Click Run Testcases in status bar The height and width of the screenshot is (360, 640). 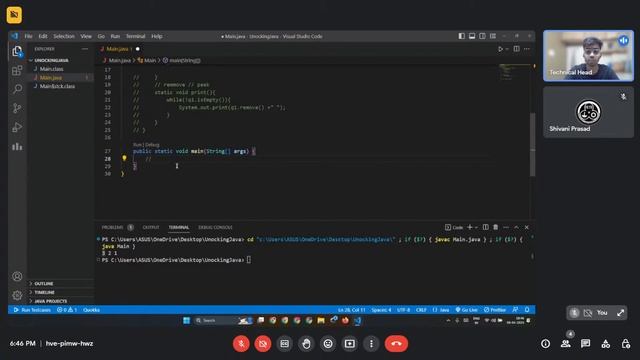point(32,310)
